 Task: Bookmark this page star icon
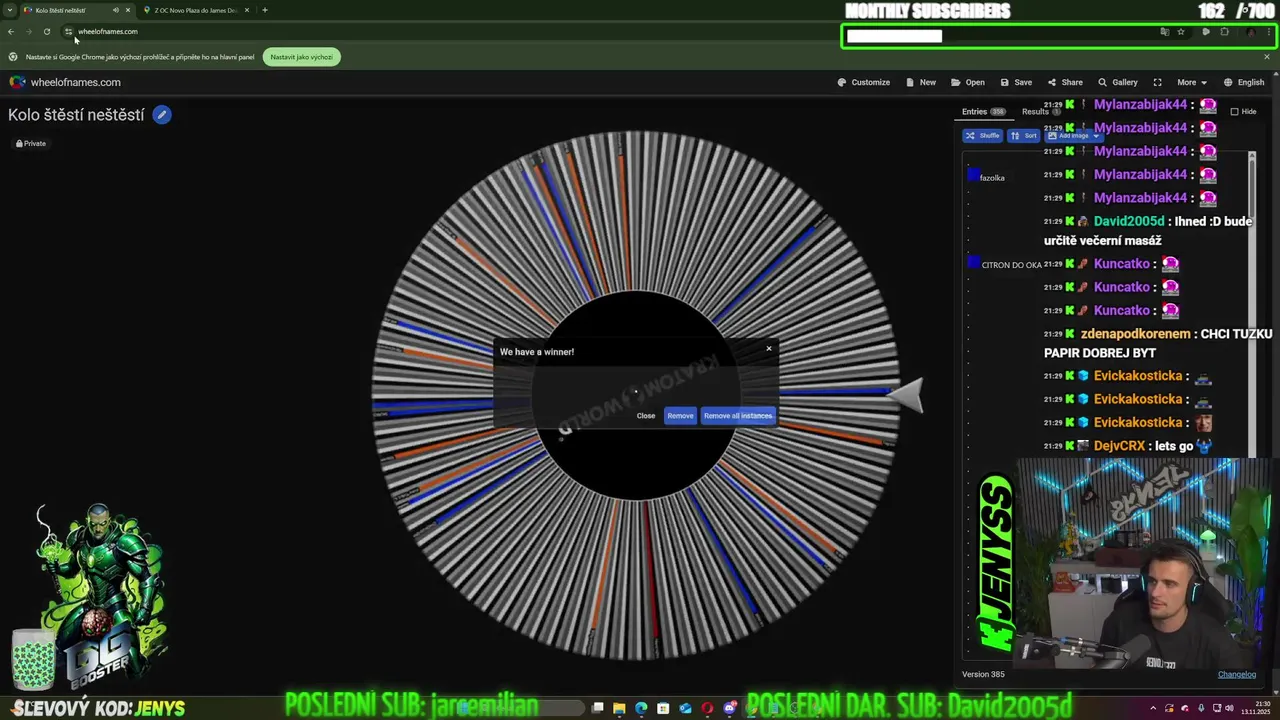coord(1181,32)
